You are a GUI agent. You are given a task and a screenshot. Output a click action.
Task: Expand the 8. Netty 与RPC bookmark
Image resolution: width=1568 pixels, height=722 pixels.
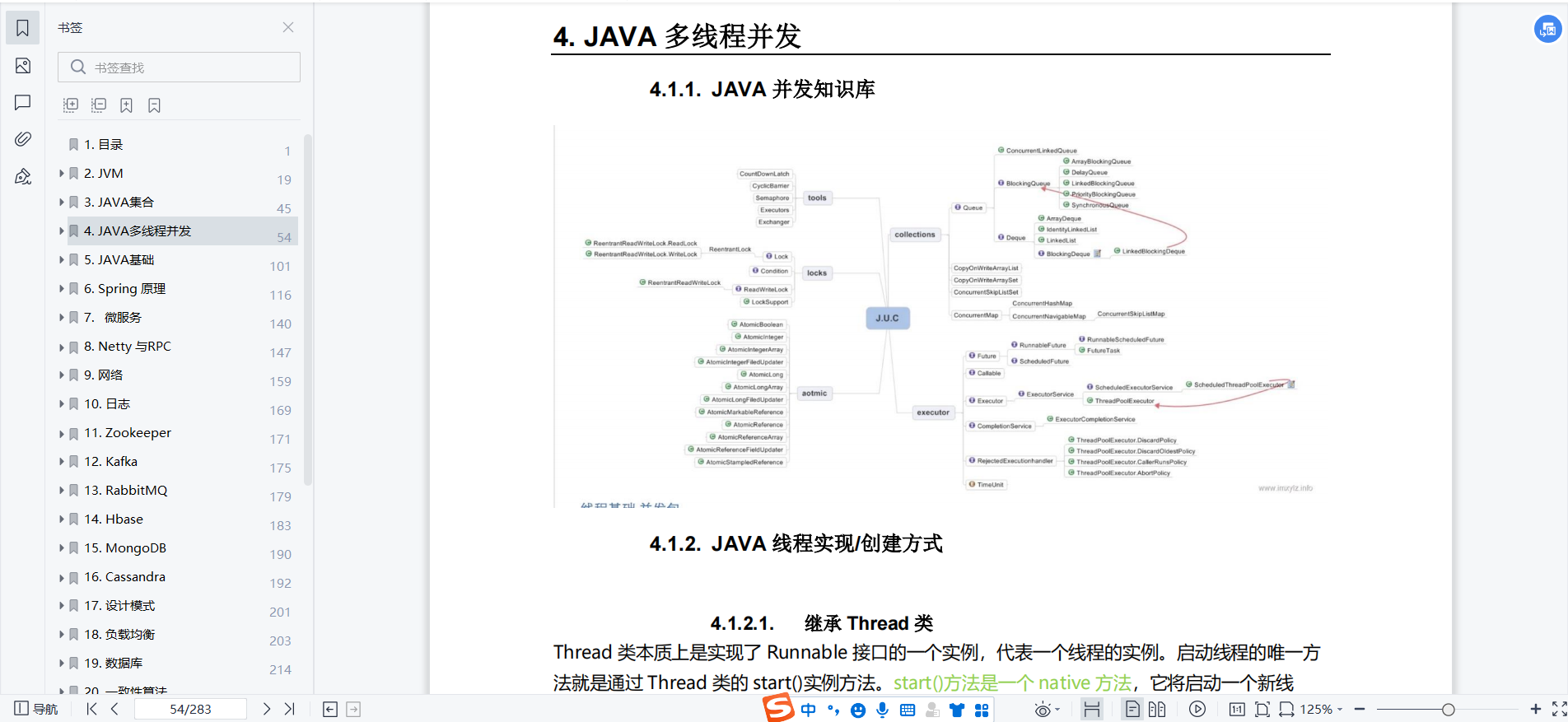(x=62, y=346)
